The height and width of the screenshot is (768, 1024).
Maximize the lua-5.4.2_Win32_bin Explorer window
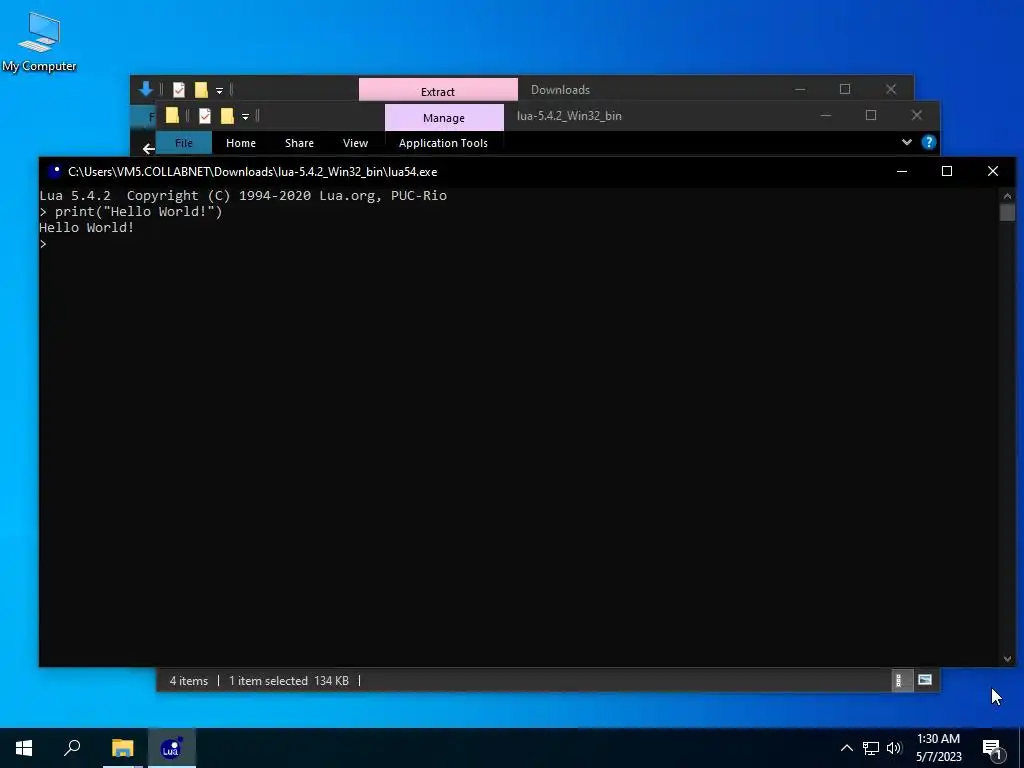pyautogui.click(x=871, y=116)
